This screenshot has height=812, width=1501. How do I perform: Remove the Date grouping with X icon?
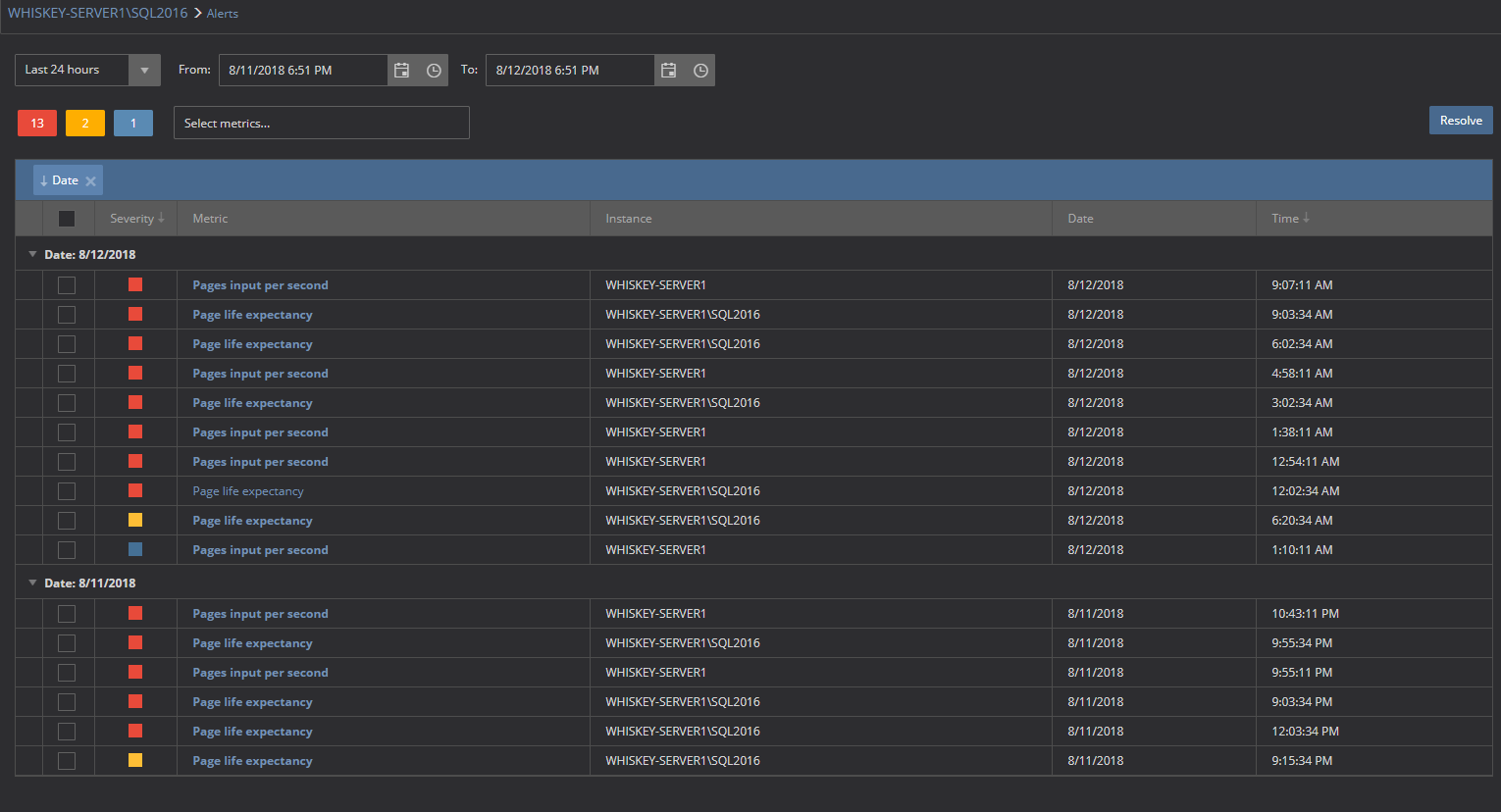click(90, 181)
